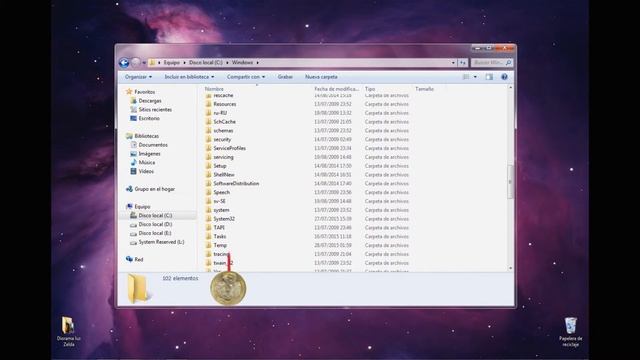
Task: Select the Resources folder icon
Action: coord(209,104)
